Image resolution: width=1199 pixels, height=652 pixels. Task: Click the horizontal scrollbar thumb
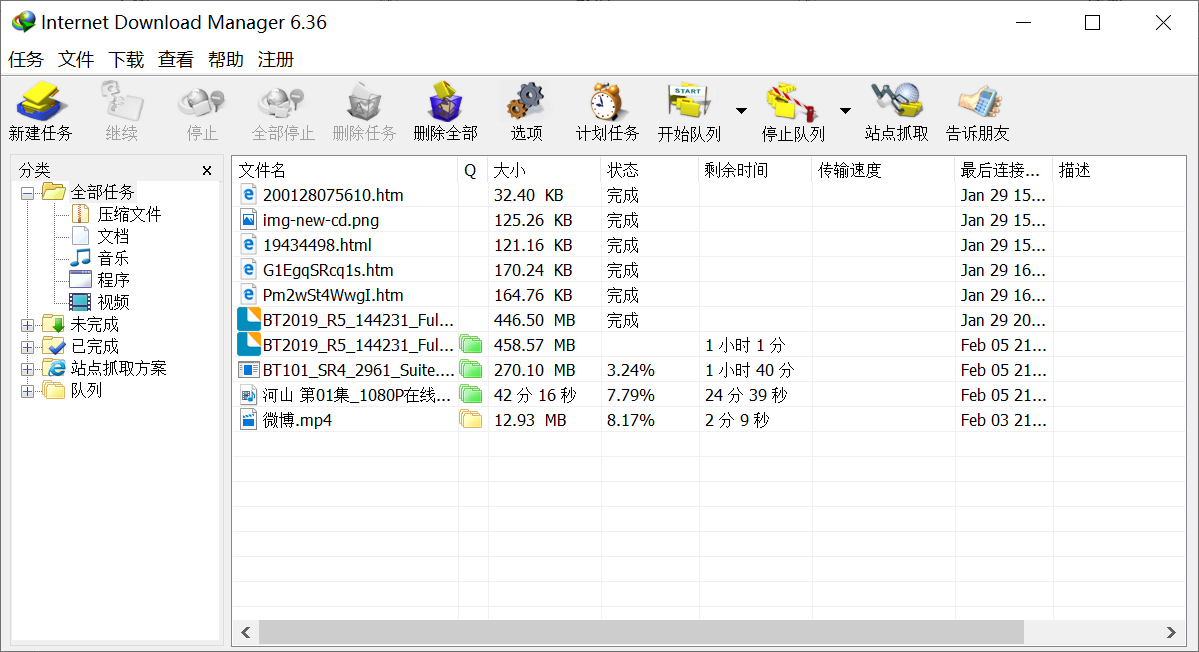point(641,632)
